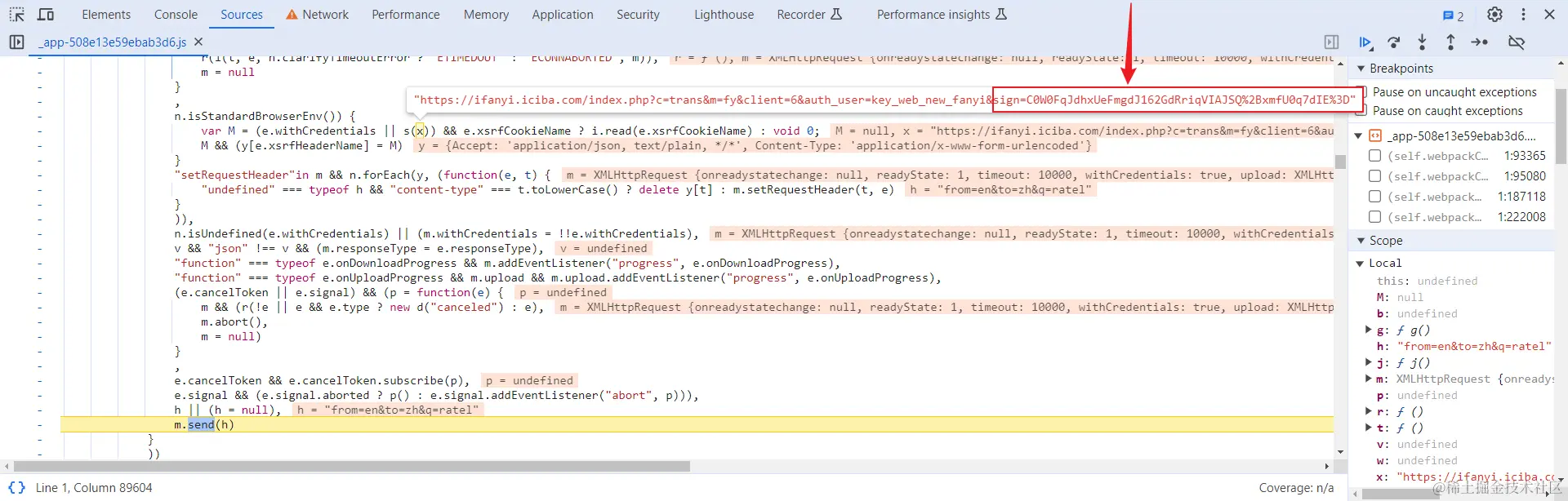Open the Performance tab
The height and width of the screenshot is (501, 1568).
(405, 15)
